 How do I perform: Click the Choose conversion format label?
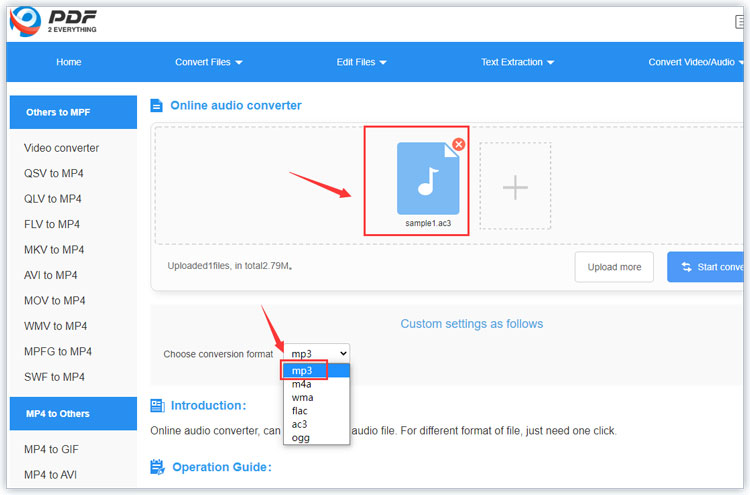click(x=218, y=354)
